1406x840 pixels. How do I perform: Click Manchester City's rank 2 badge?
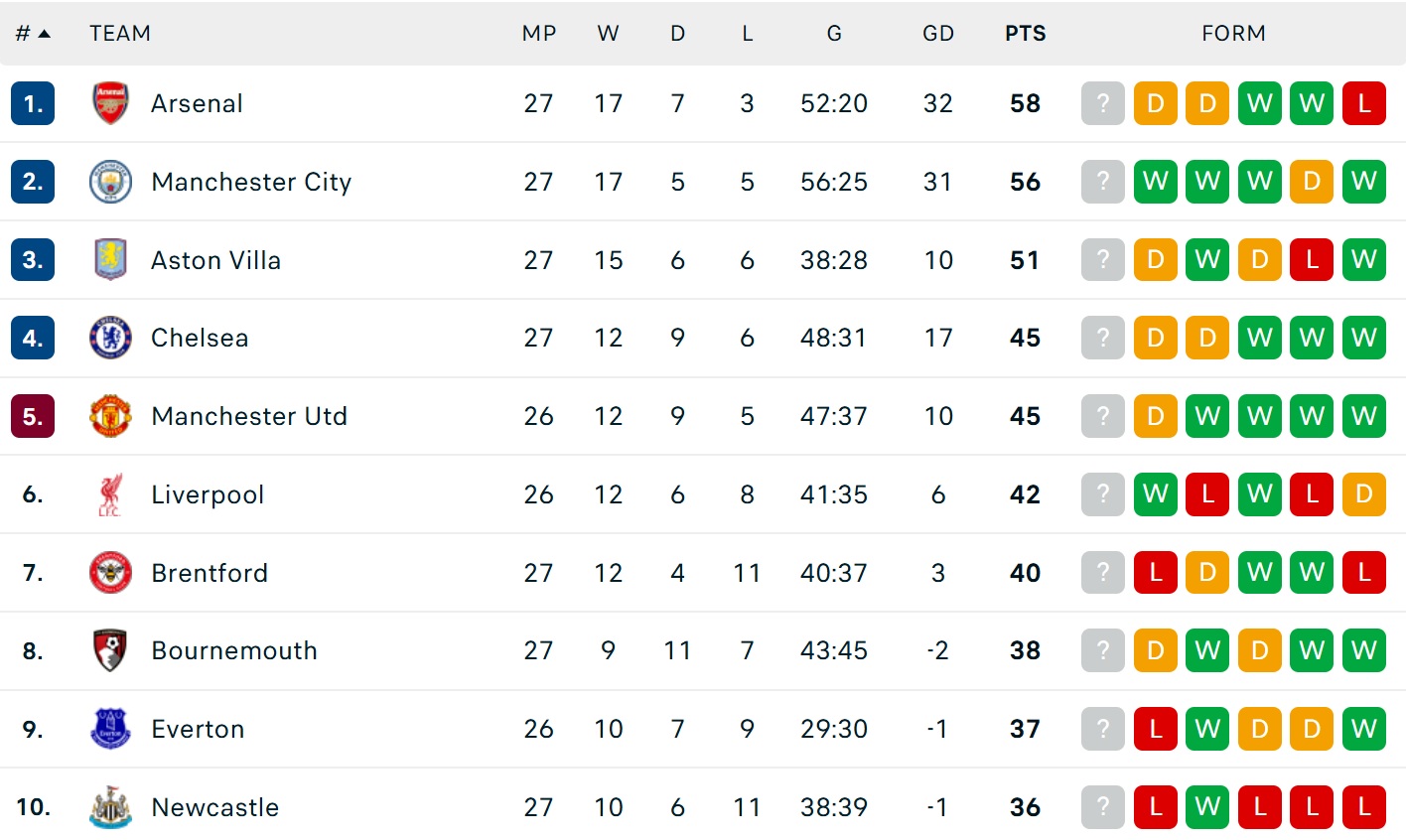pyautogui.click(x=33, y=182)
